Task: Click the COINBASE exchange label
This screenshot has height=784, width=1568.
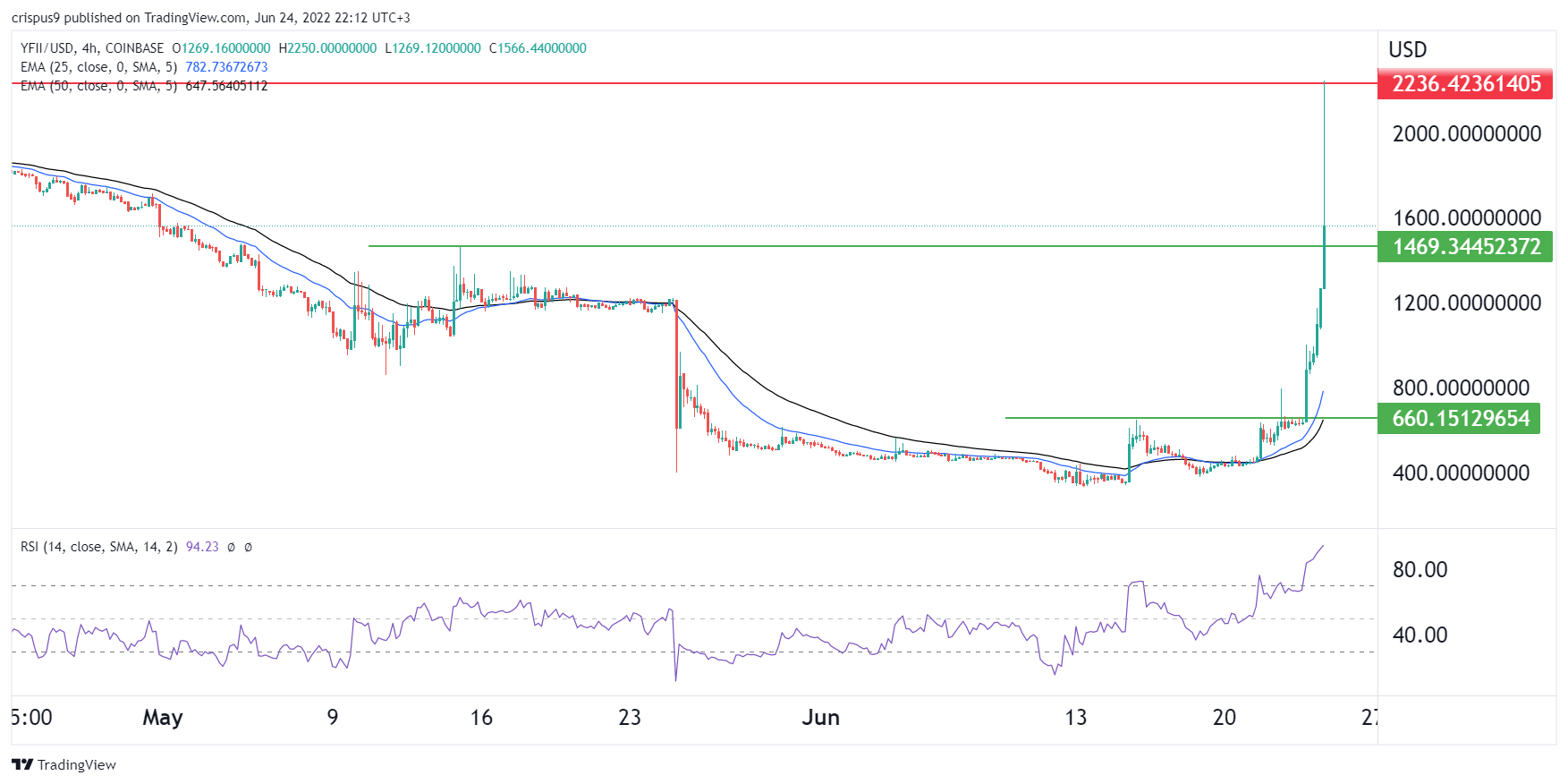Action: click(134, 48)
